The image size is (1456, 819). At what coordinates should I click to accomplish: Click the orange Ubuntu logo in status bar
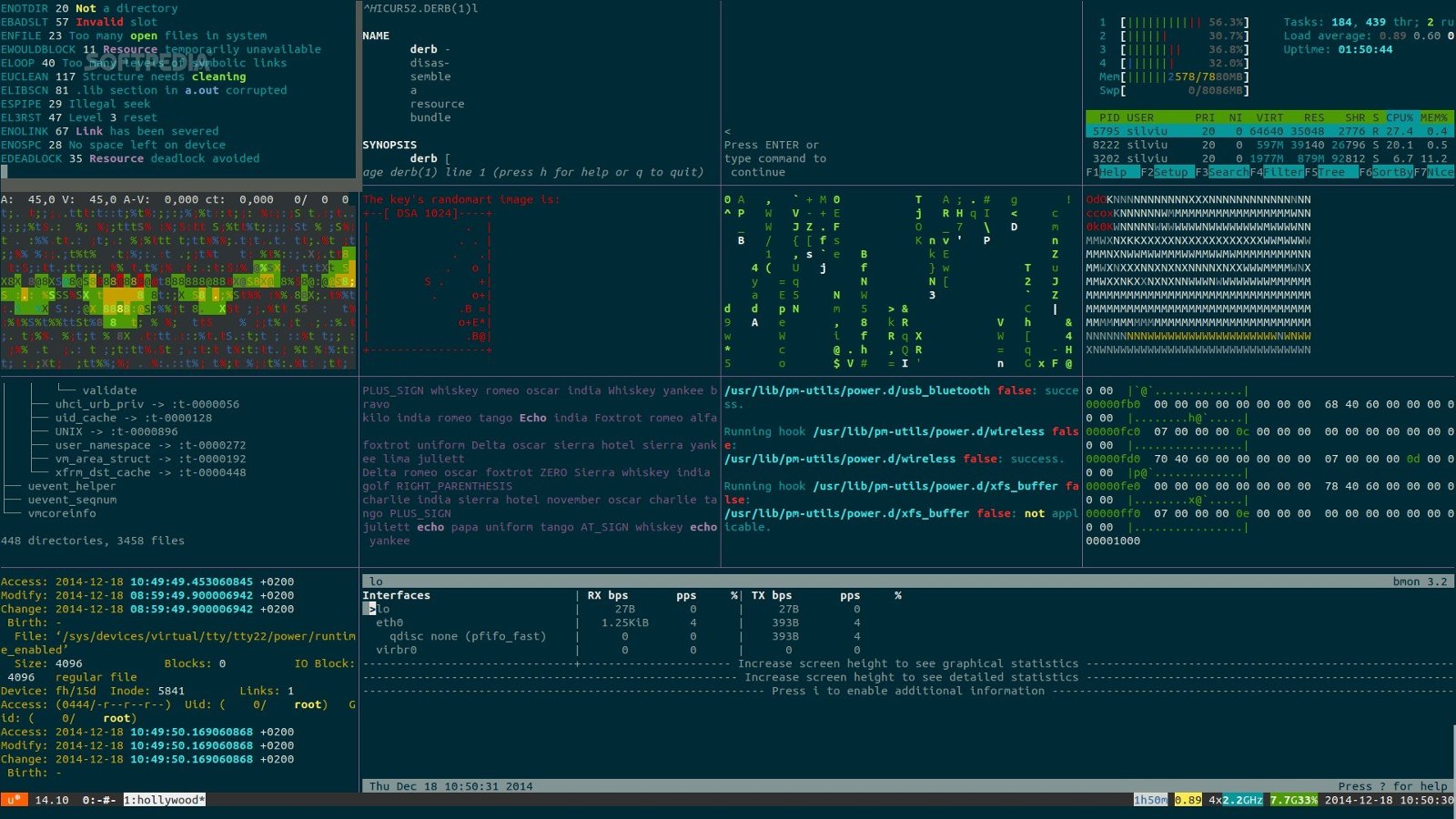14,800
